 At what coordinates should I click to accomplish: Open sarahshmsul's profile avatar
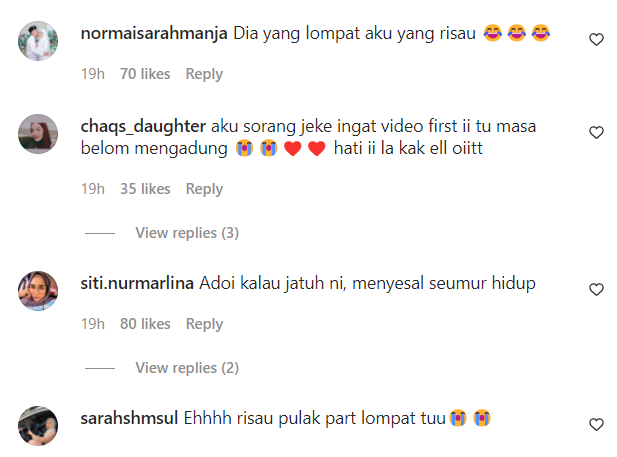pos(38,426)
